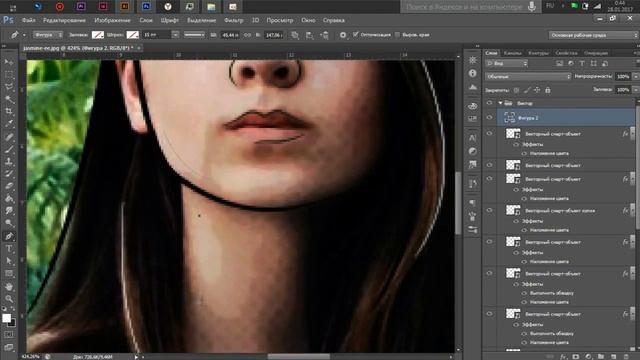Open the Редактирование menu
The height and width of the screenshot is (360, 640).
pos(64,20)
